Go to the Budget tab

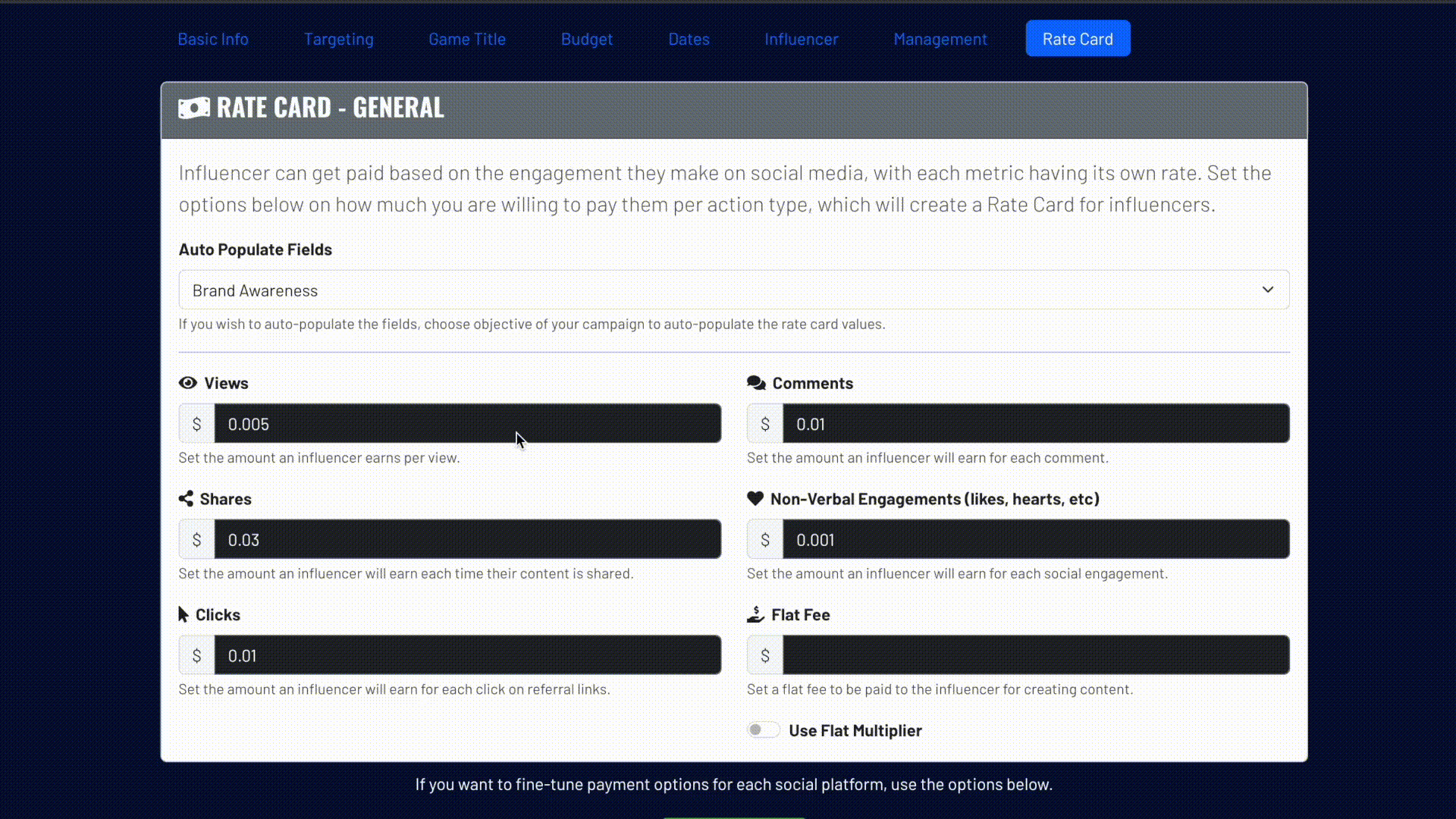[586, 39]
